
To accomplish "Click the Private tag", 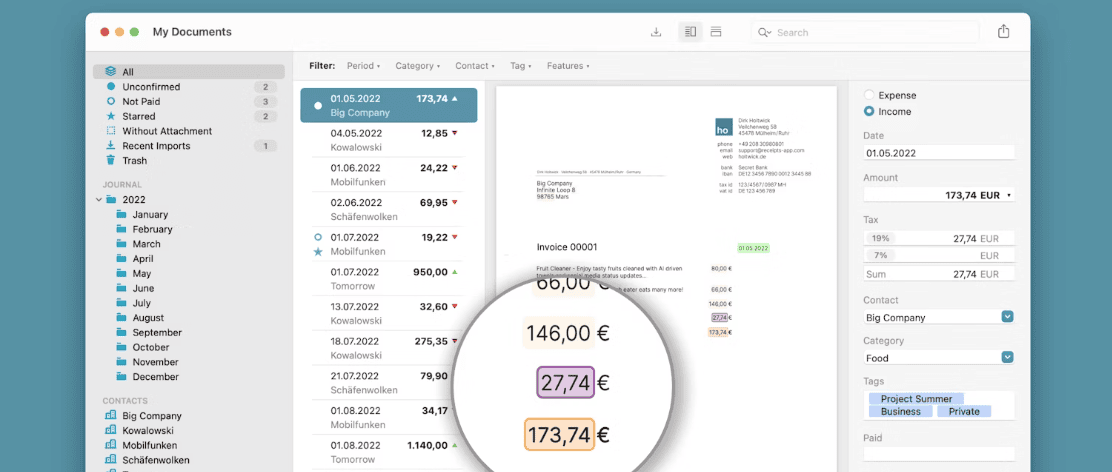I will (964, 411).
